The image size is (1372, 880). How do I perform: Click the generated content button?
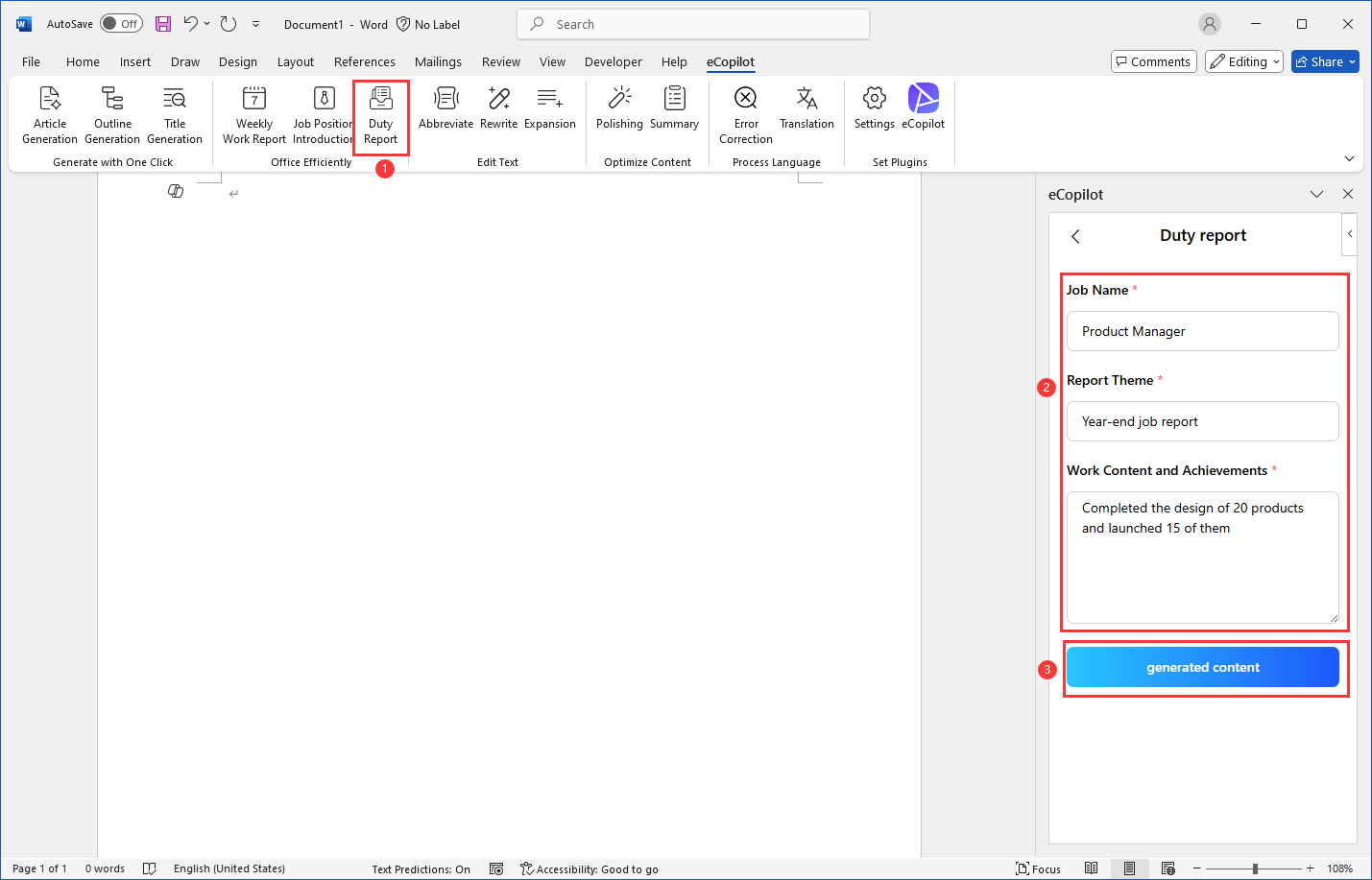(1202, 667)
